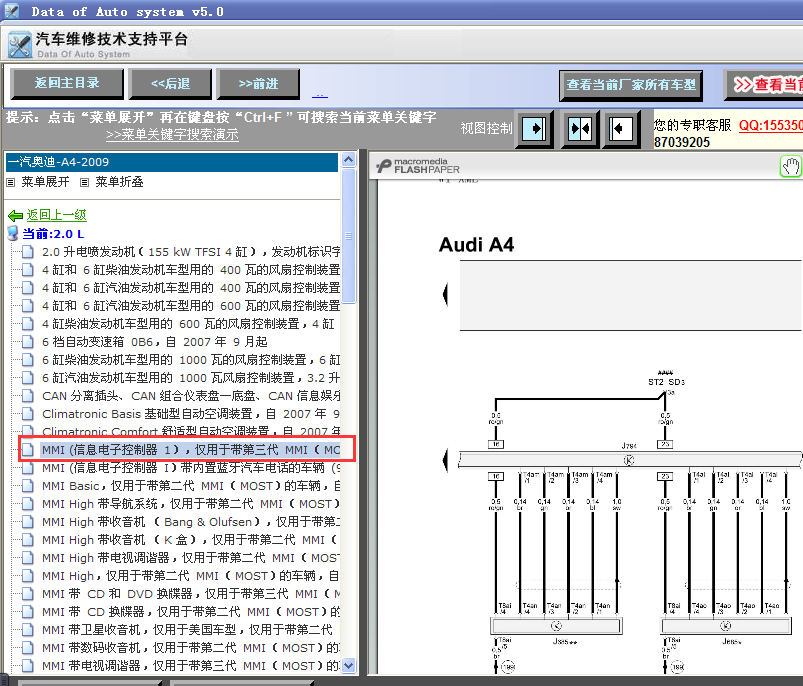Open MMI 带 CD 换碟器 第二代 entry
The height and width of the screenshot is (686, 803).
pyautogui.click(x=191, y=612)
